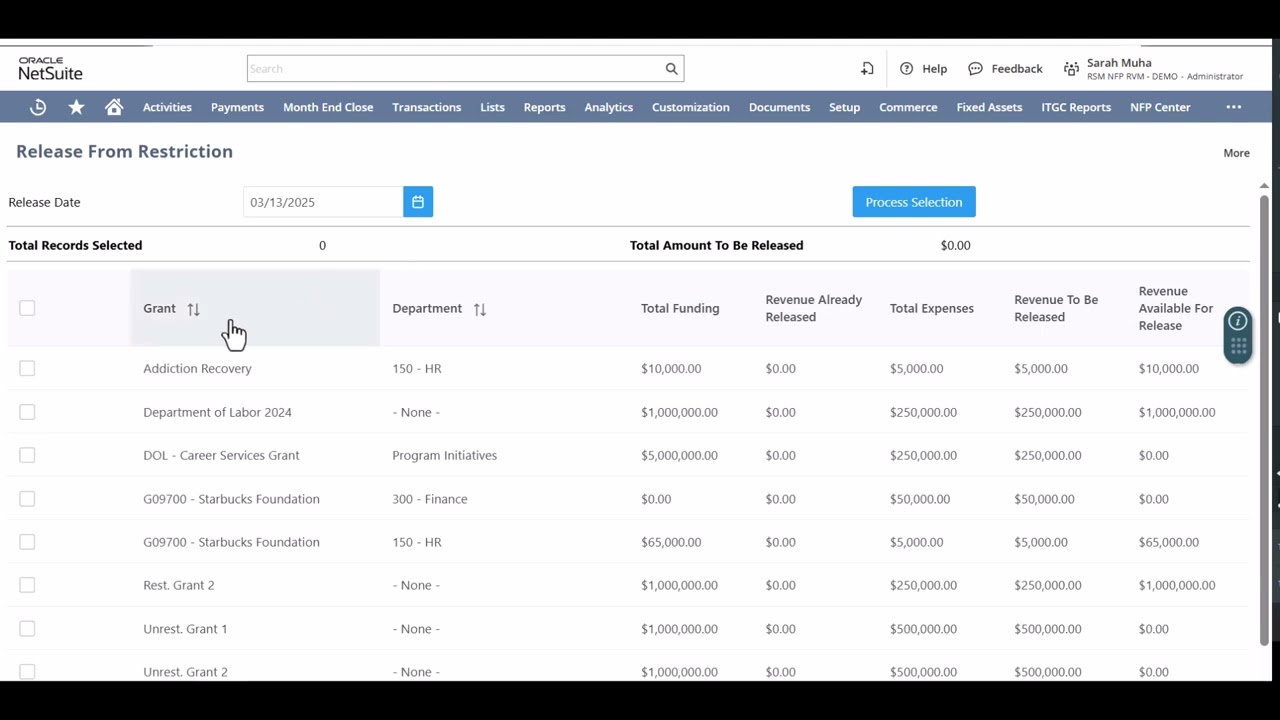Open the Setup menu
The image size is (1280, 720).
844,107
